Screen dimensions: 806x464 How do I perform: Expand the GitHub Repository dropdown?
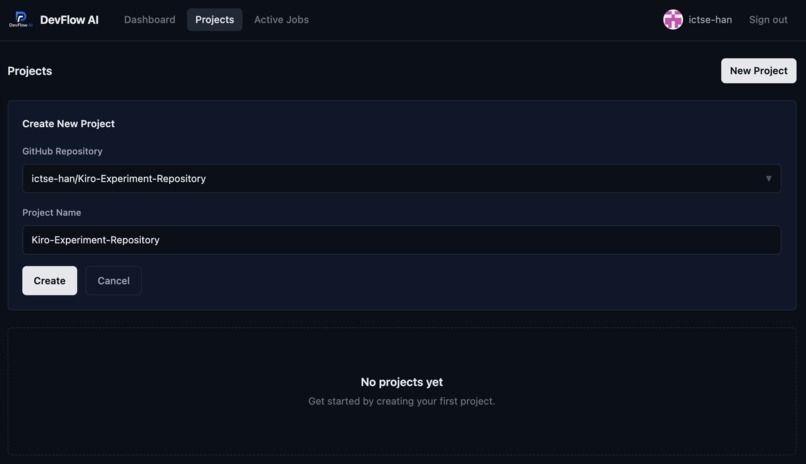click(x=401, y=178)
